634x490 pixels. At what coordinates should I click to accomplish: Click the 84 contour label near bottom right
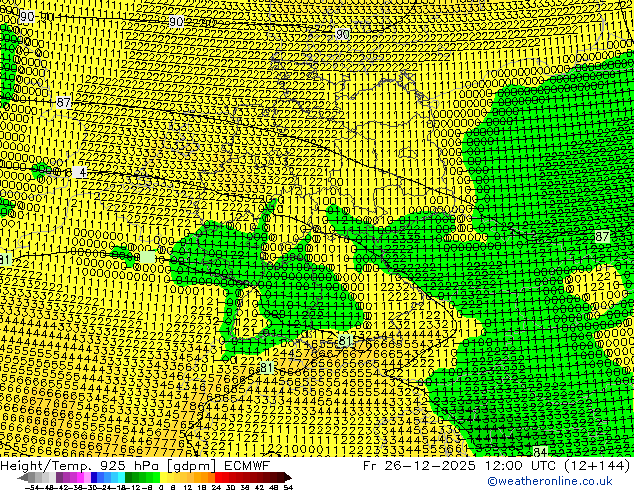pyautogui.click(x=540, y=452)
